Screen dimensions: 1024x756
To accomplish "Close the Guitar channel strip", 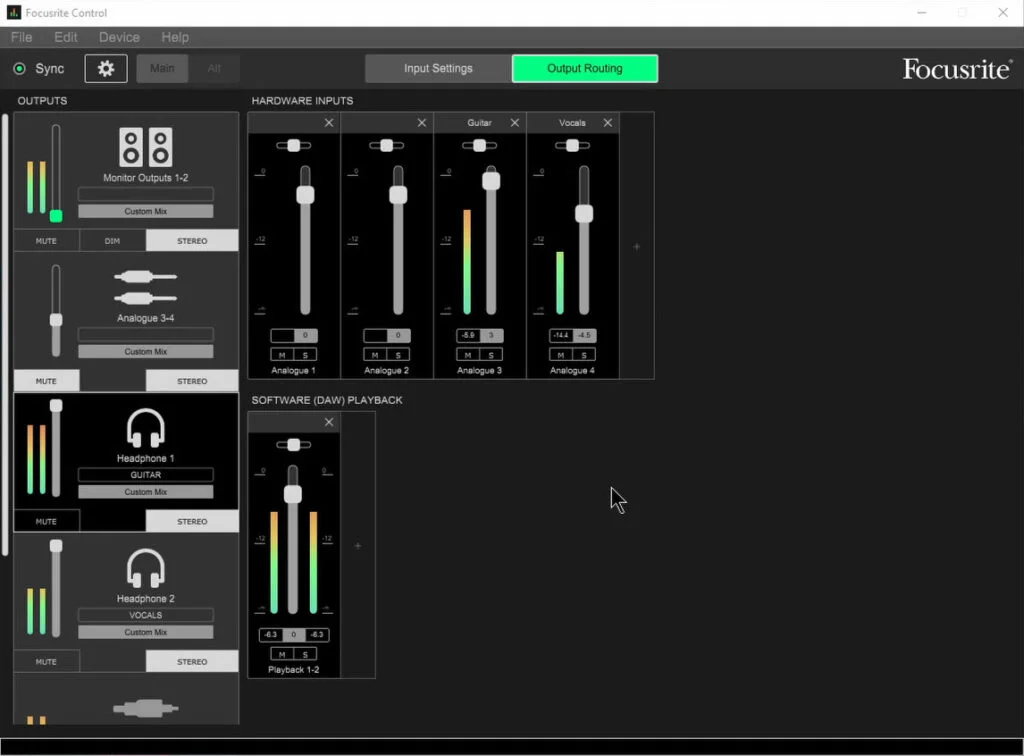I will click(515, 123).
